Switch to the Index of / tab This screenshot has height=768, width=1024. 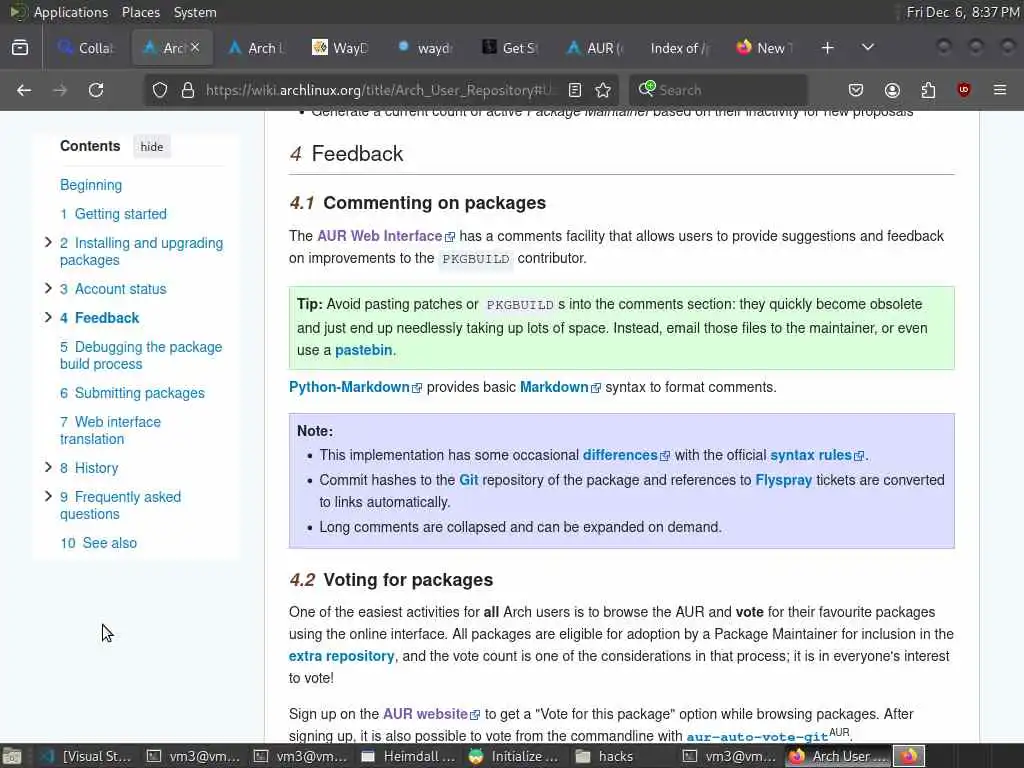pyautogui.click(x=680, y=48)
